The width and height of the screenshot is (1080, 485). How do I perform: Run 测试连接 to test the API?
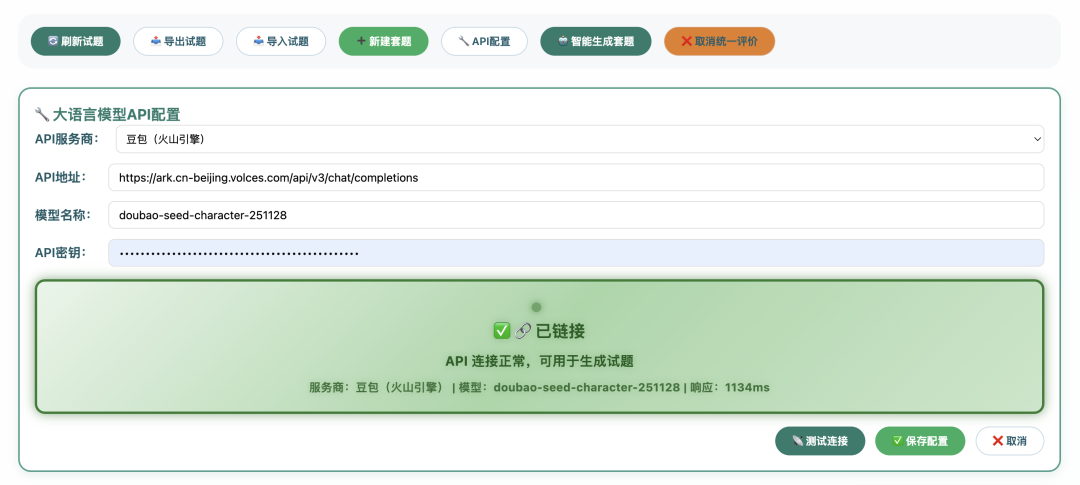pos(820,441)
